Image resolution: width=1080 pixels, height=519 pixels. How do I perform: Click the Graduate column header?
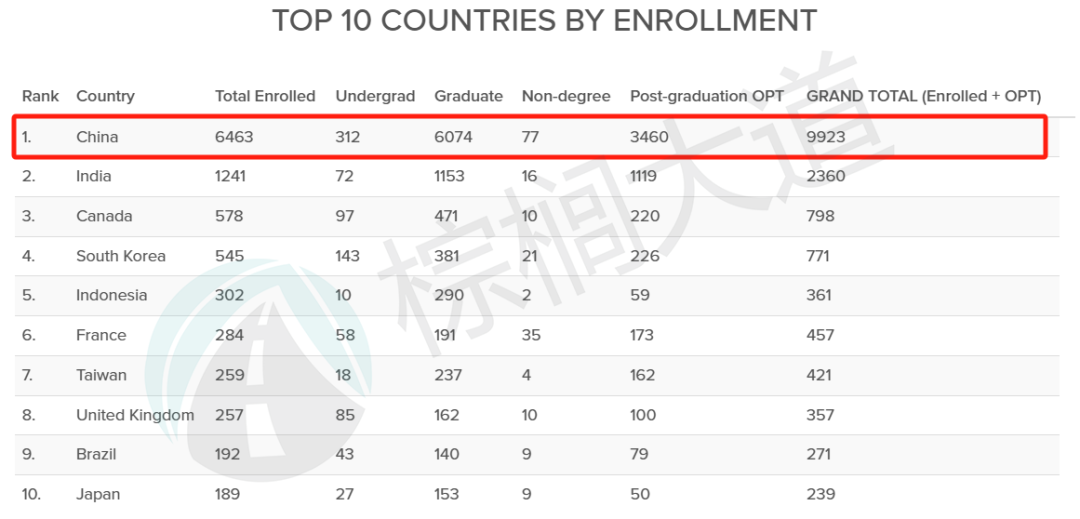468,96
